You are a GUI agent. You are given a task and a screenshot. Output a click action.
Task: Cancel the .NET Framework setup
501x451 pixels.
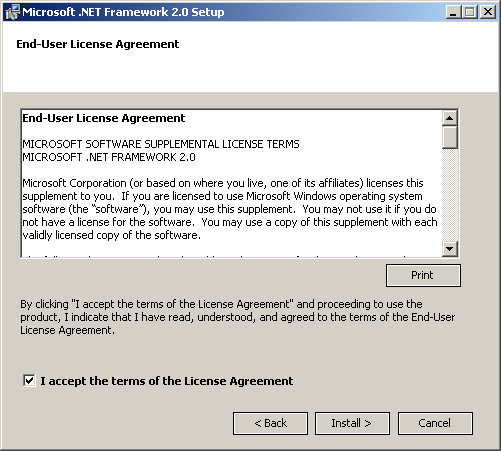435,423
